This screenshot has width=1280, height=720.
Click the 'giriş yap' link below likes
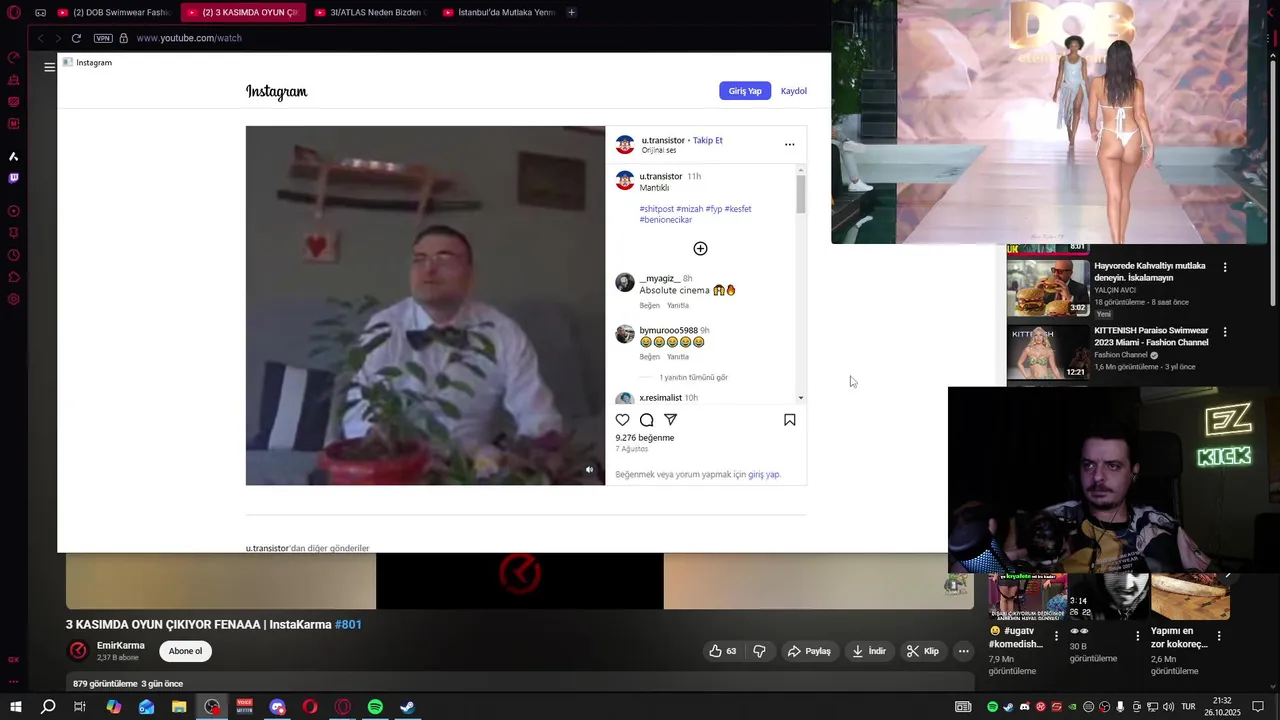point(764,475)
